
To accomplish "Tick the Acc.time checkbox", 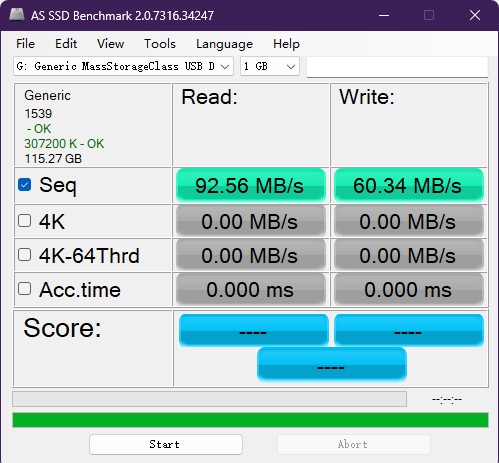I will click(x=25, y=289).
